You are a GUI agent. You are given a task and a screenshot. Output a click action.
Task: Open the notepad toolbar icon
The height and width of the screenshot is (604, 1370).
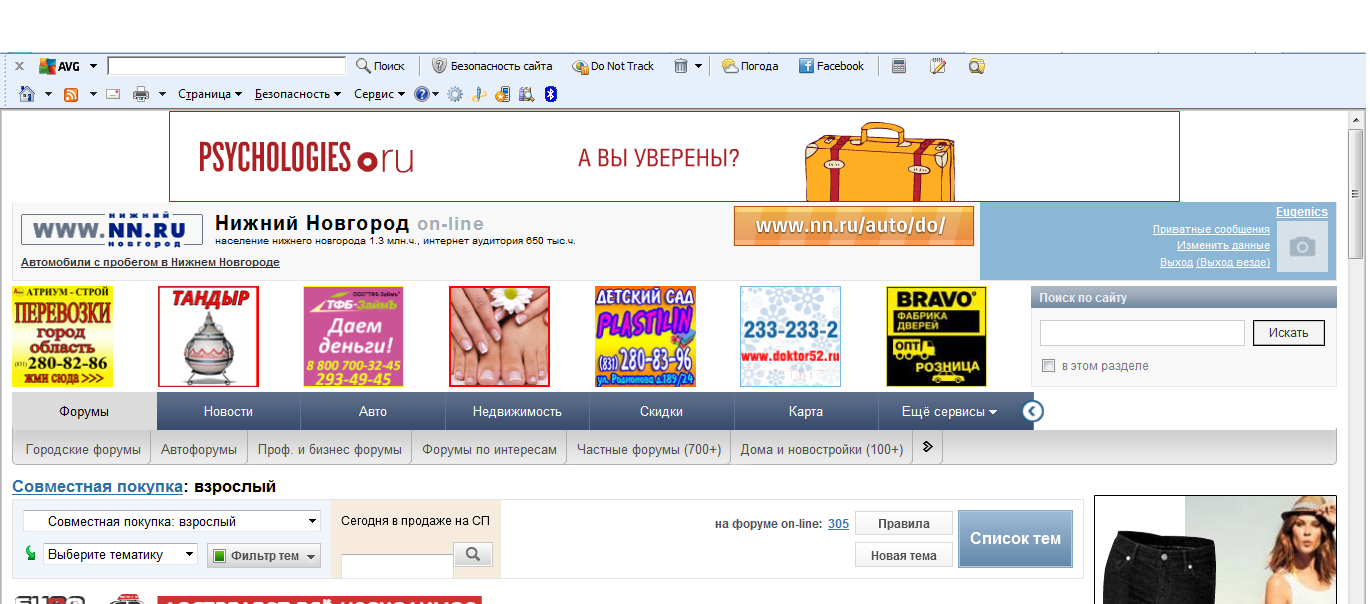click(938, 66)
